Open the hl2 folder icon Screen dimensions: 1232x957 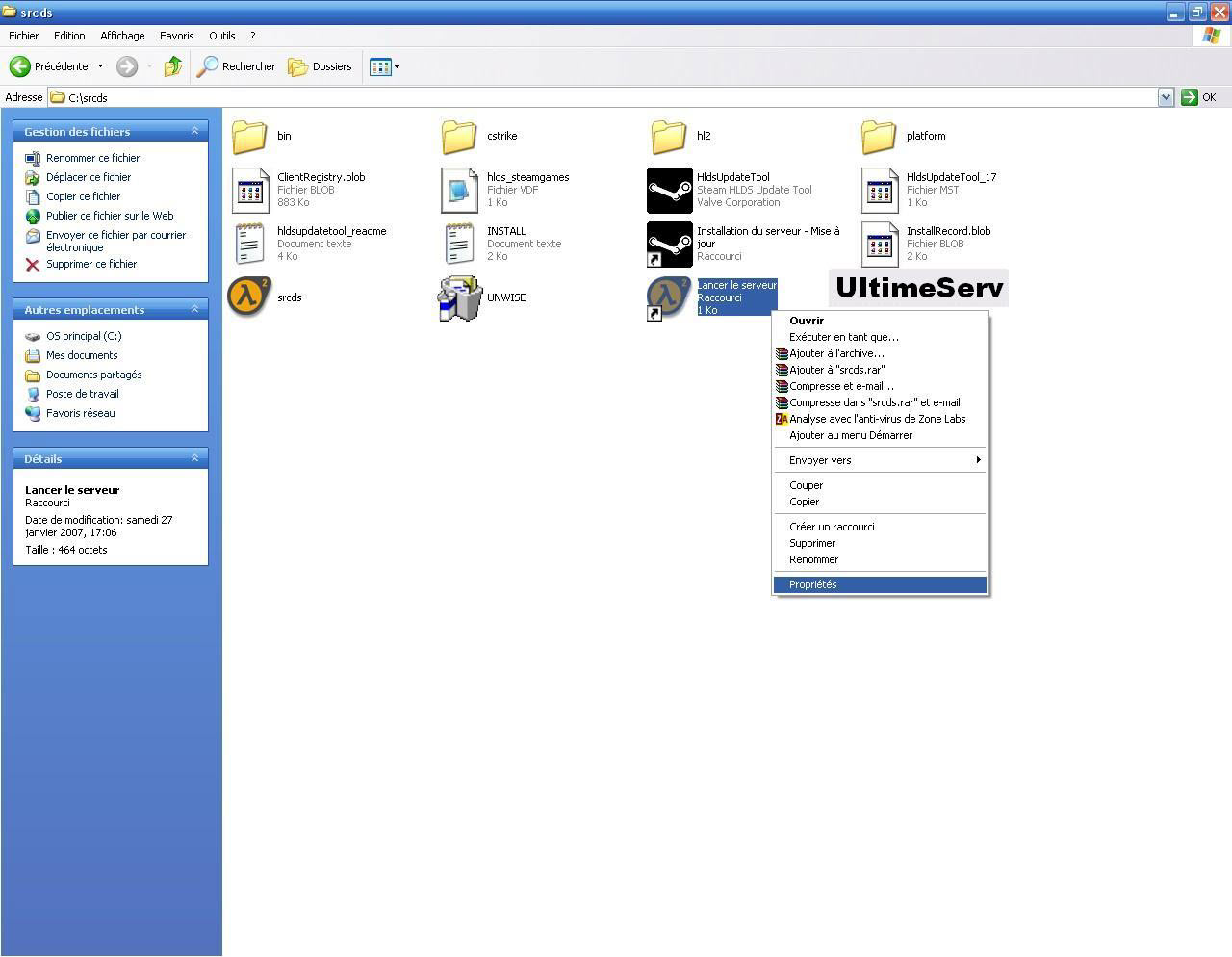tap(669, 136)
